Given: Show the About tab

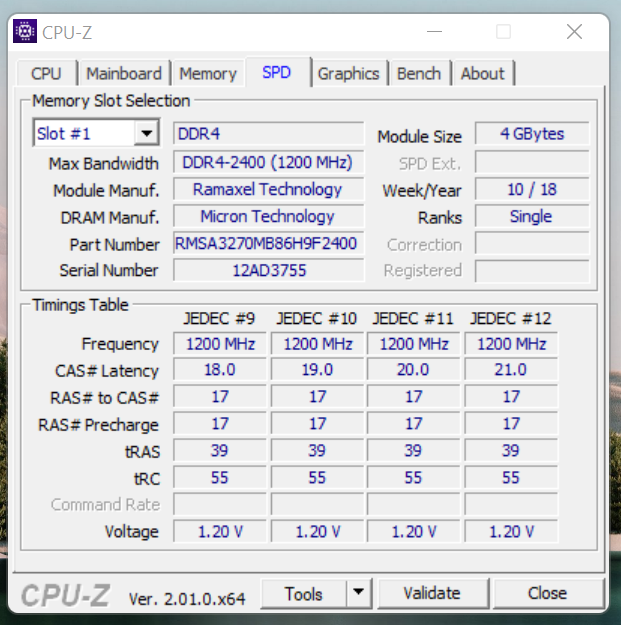Looking at the screenshot, I should pyautogui.click(x=482, y=73).
